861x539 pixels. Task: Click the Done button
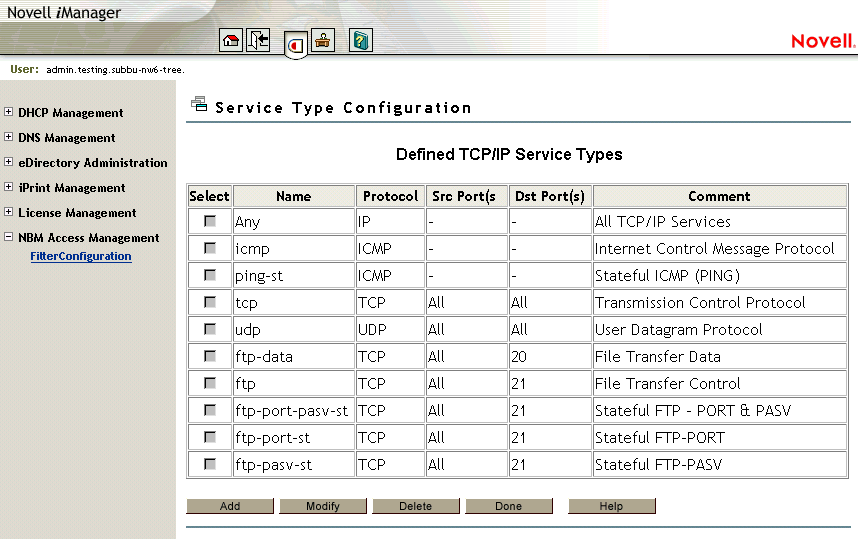[x=508, y=506]
